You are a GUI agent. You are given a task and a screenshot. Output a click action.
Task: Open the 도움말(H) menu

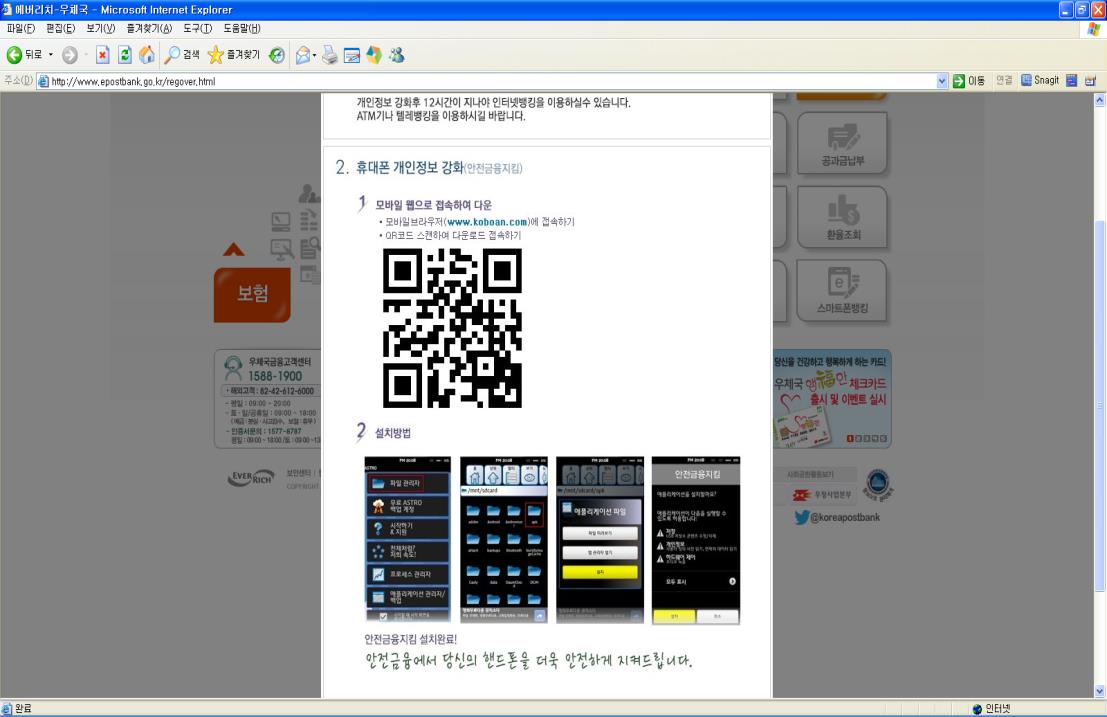242,28
